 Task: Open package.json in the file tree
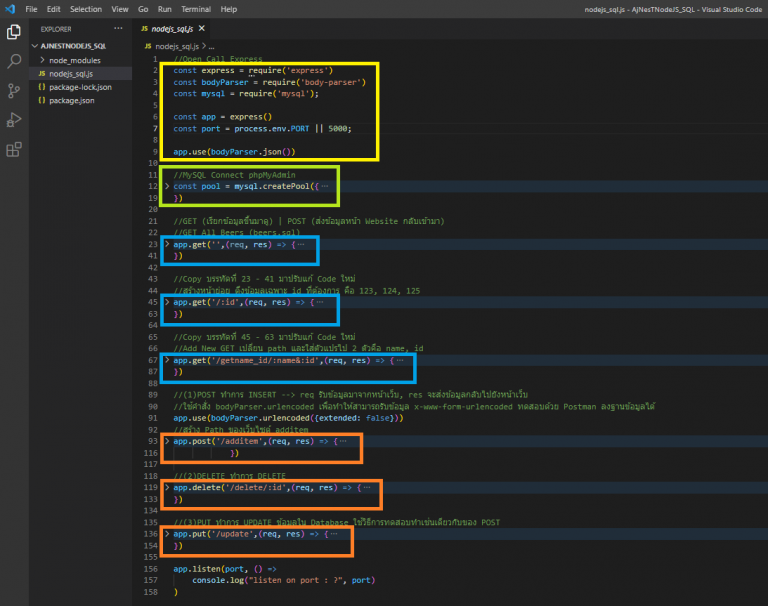[72, 100]
